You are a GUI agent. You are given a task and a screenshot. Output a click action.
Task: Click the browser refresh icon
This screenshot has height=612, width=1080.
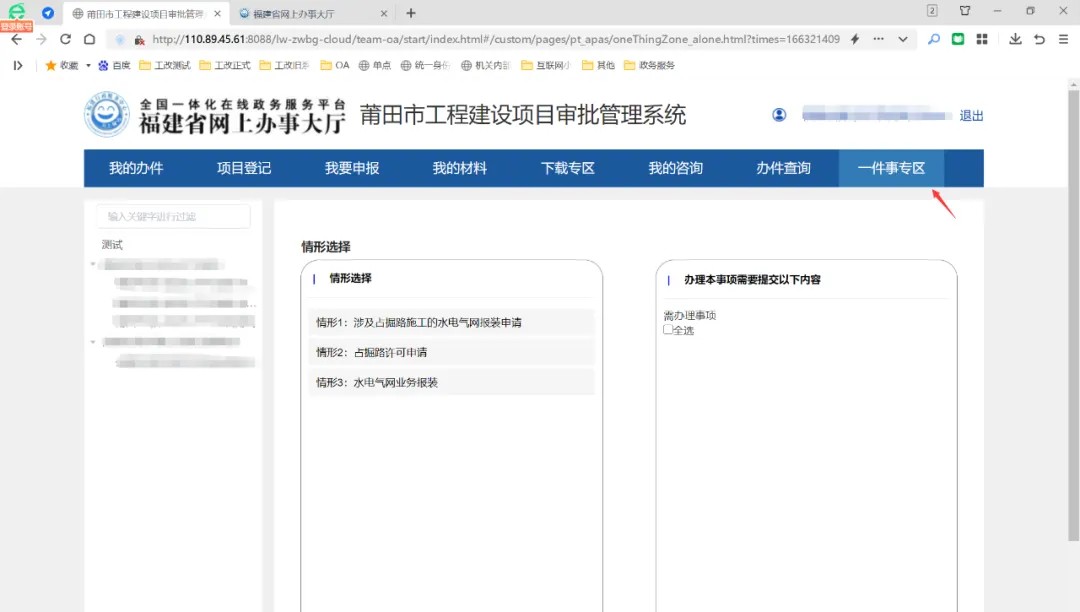tap(65, 39)
